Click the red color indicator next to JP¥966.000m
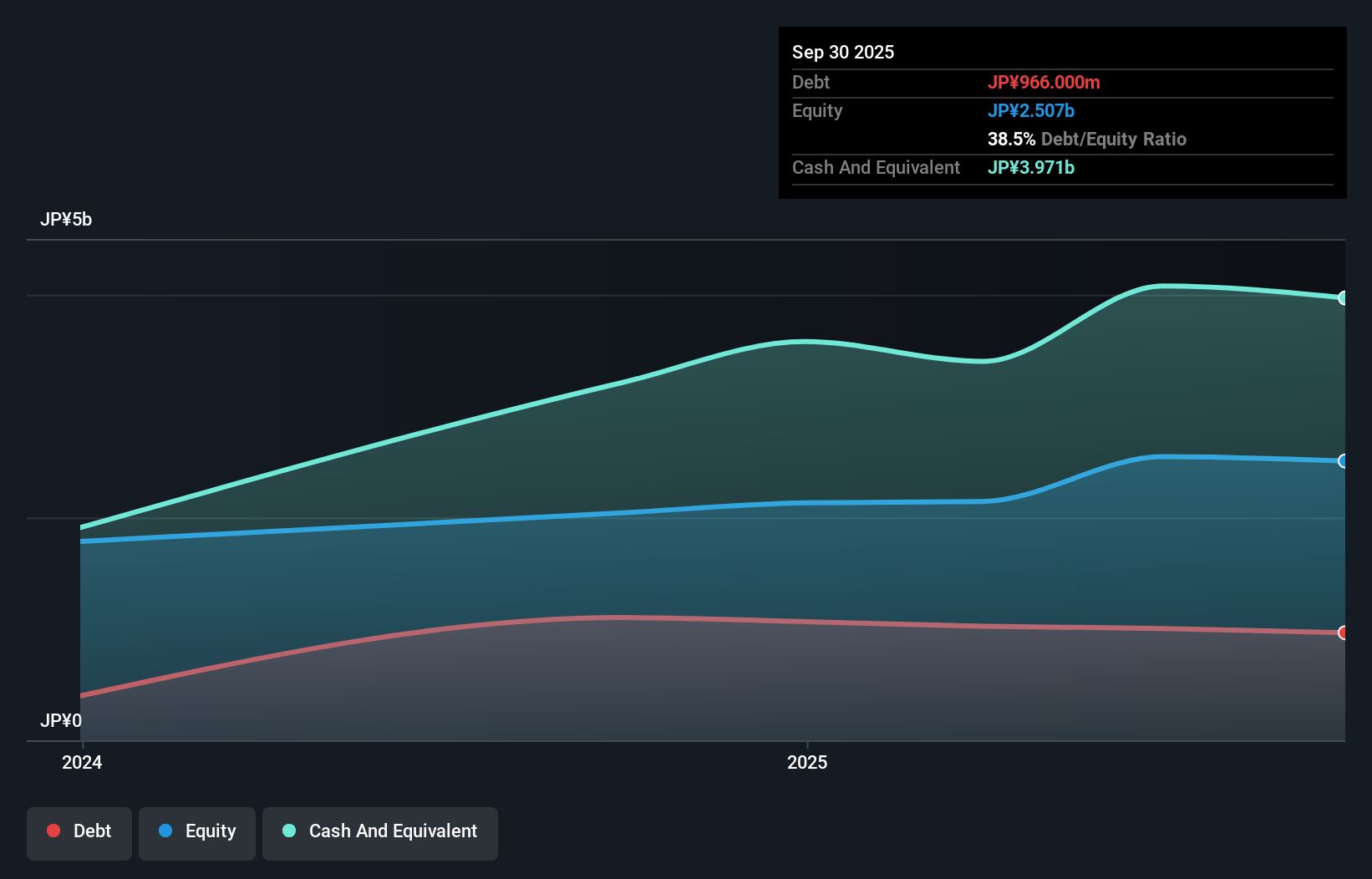Viewport: 1372px width, 879px height. point(1044,82)
